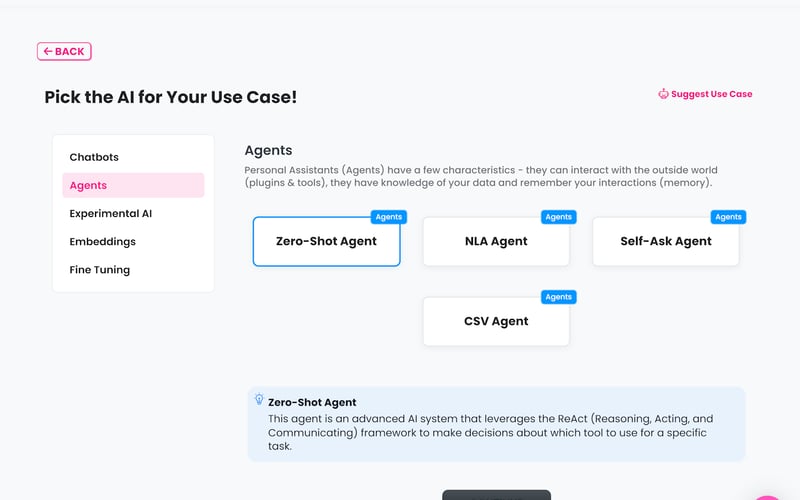Switch to Experimental AI category

110,213
